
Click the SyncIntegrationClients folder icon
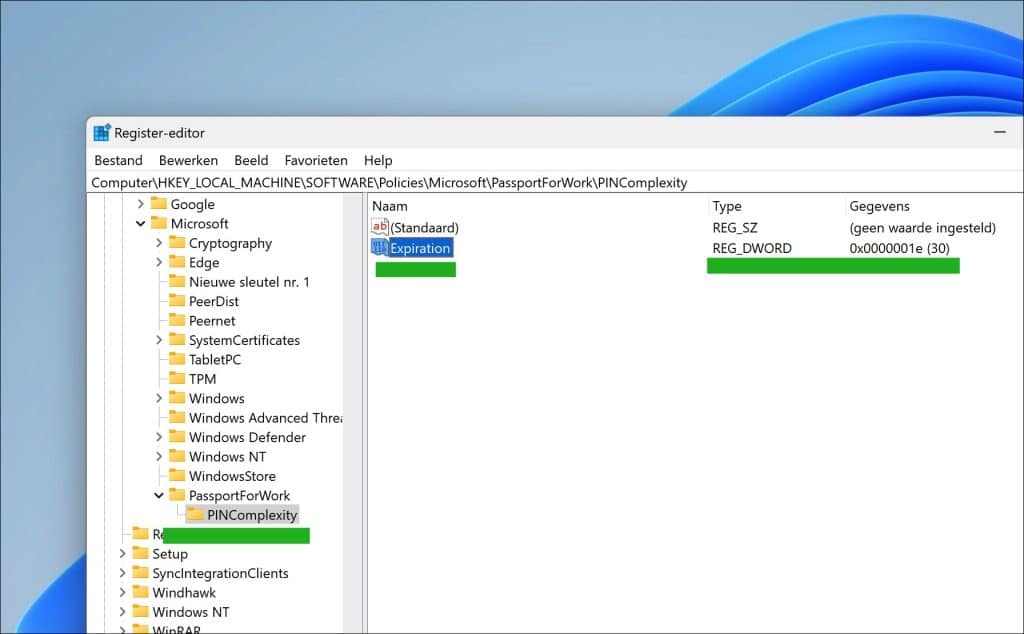point(140,573)
